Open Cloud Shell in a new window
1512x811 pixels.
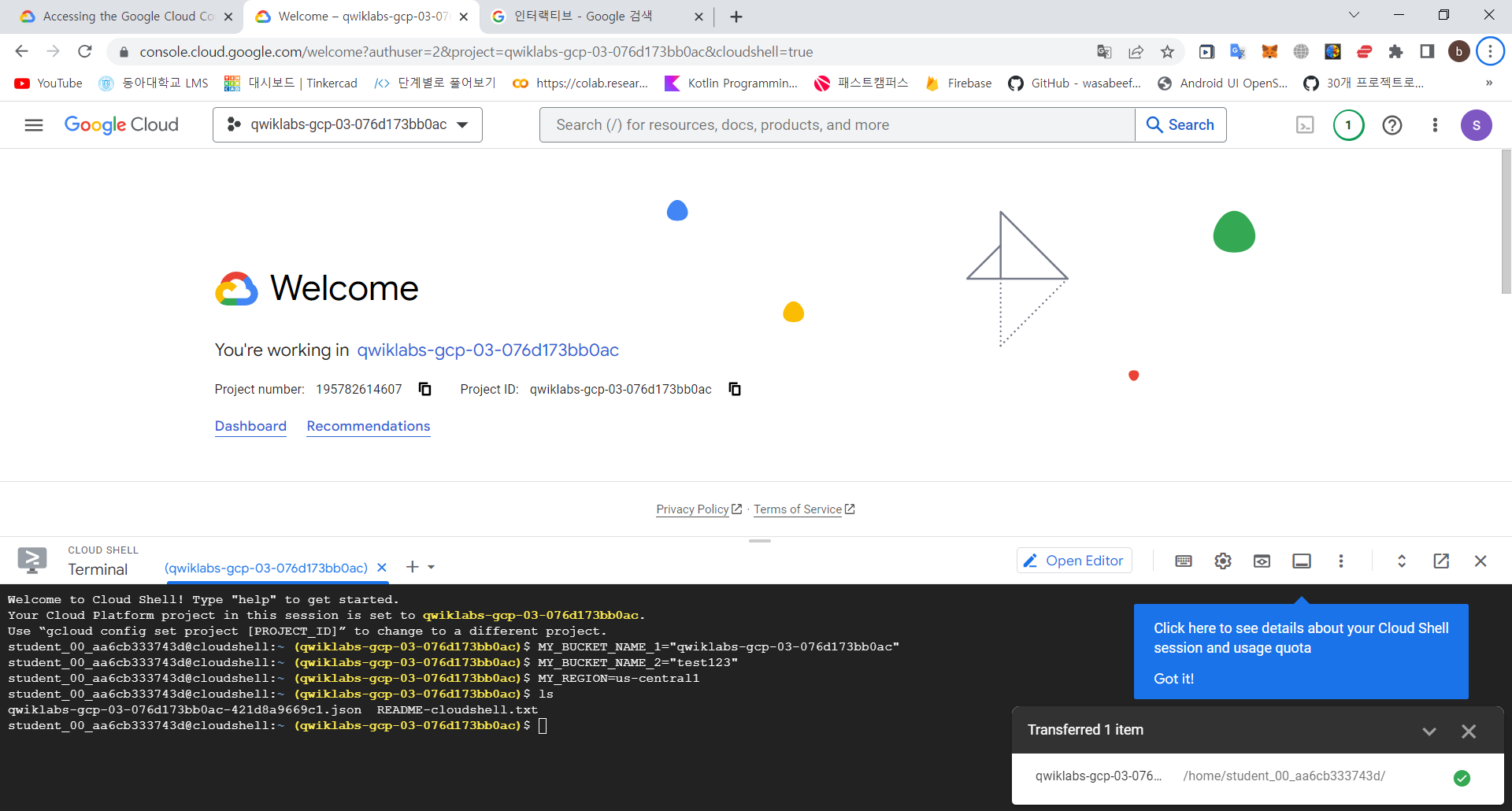coord(1441,561)
